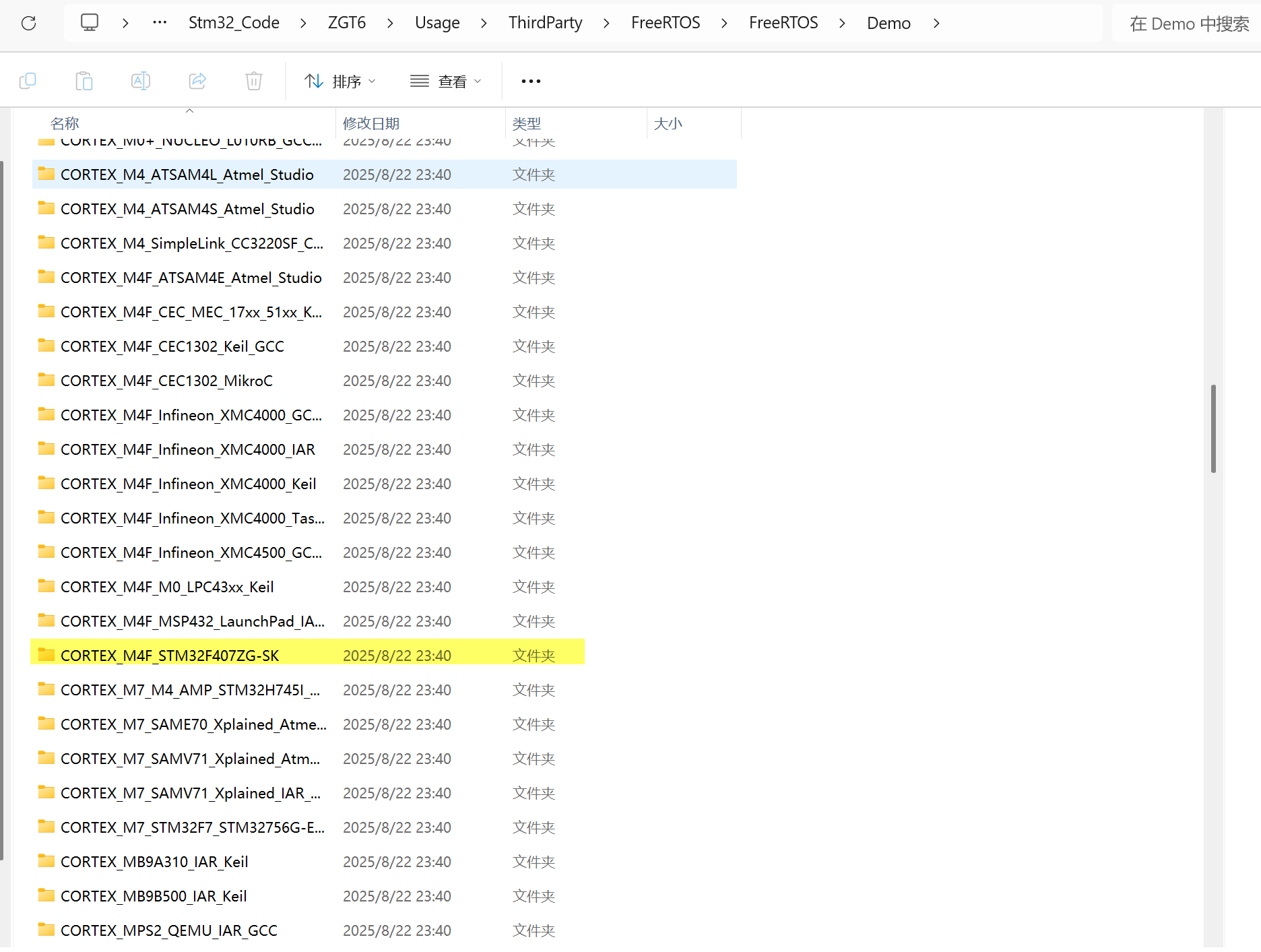Select CORTEX_M4F_MSP432_LaunchPad folder
Image resolution: width=1261 pixels, height=952 pixels.
384,621
